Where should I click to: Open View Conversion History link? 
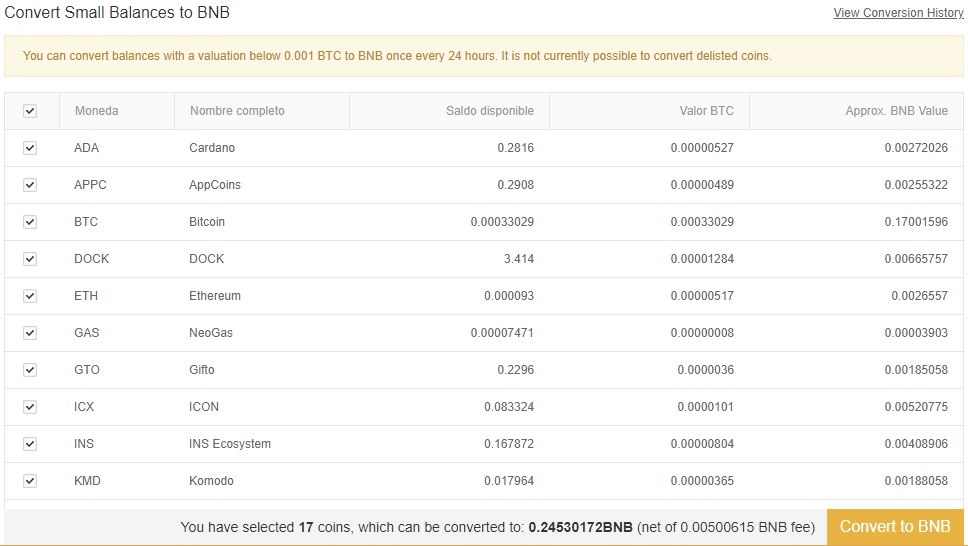click(x=898, y=13)
